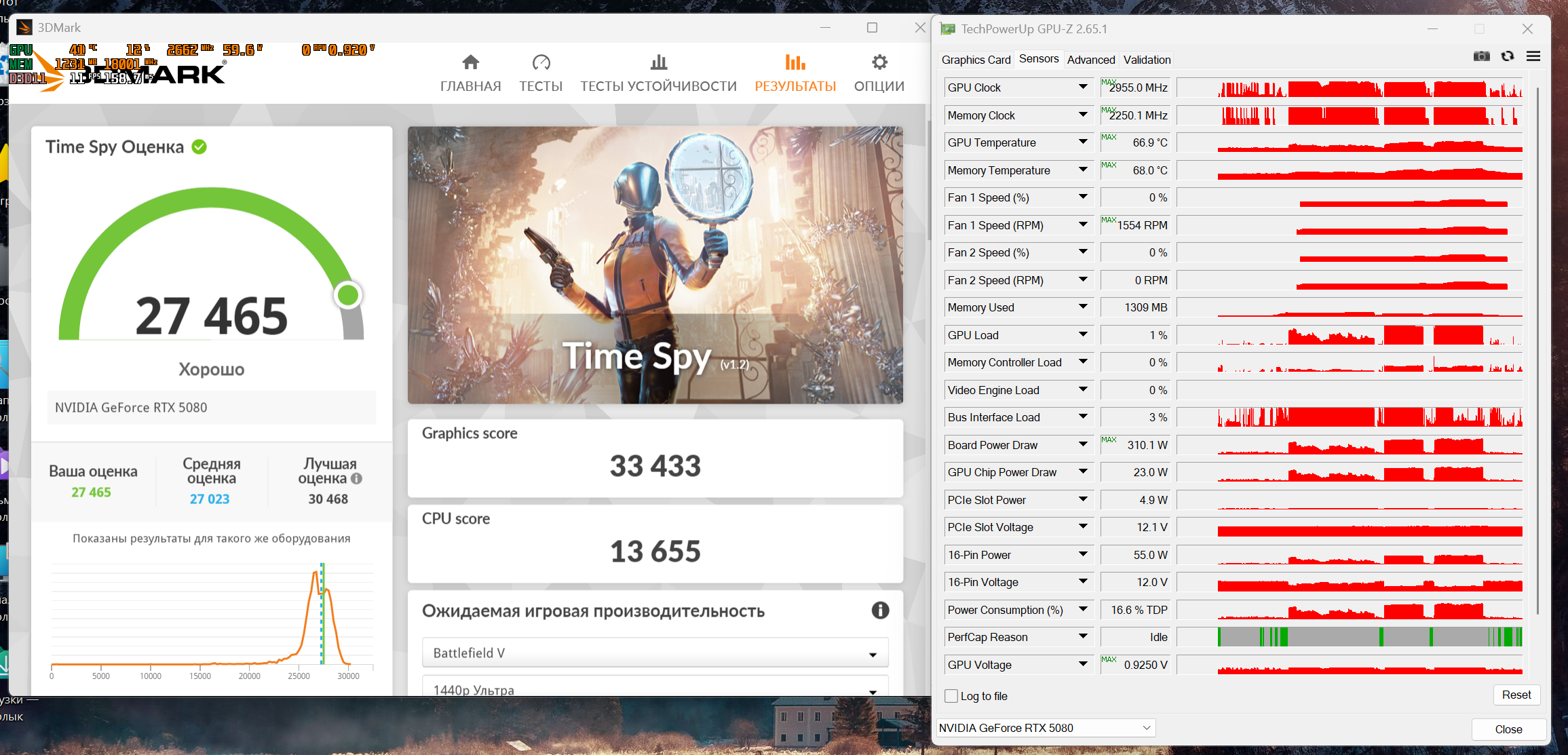Viewport: 1568px width, 755px height.
Task: Open NVIDIA GeForce RTX 5080 device selector
Action: (1045, 728)
